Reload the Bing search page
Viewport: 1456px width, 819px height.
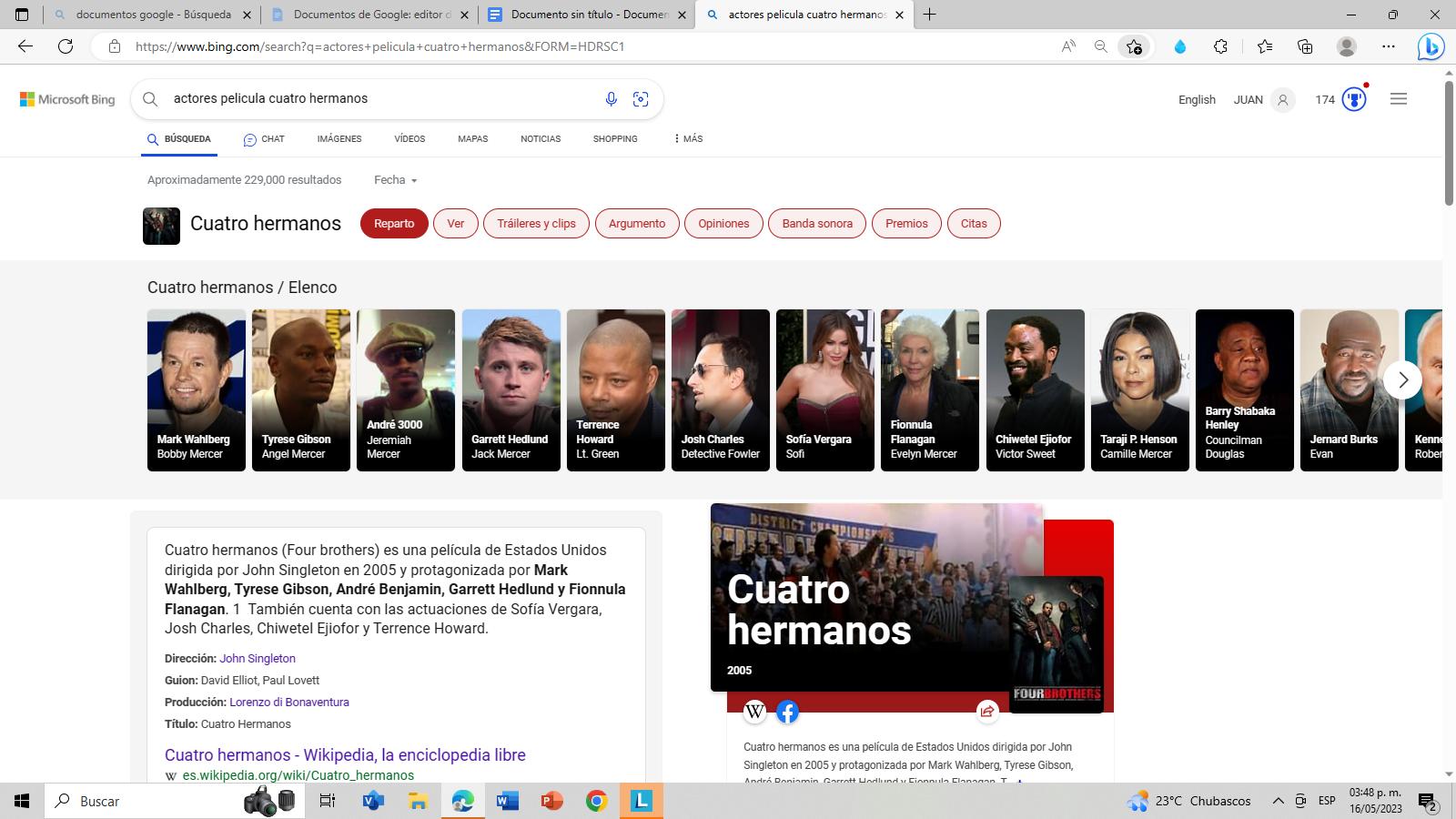coord(66,46)
